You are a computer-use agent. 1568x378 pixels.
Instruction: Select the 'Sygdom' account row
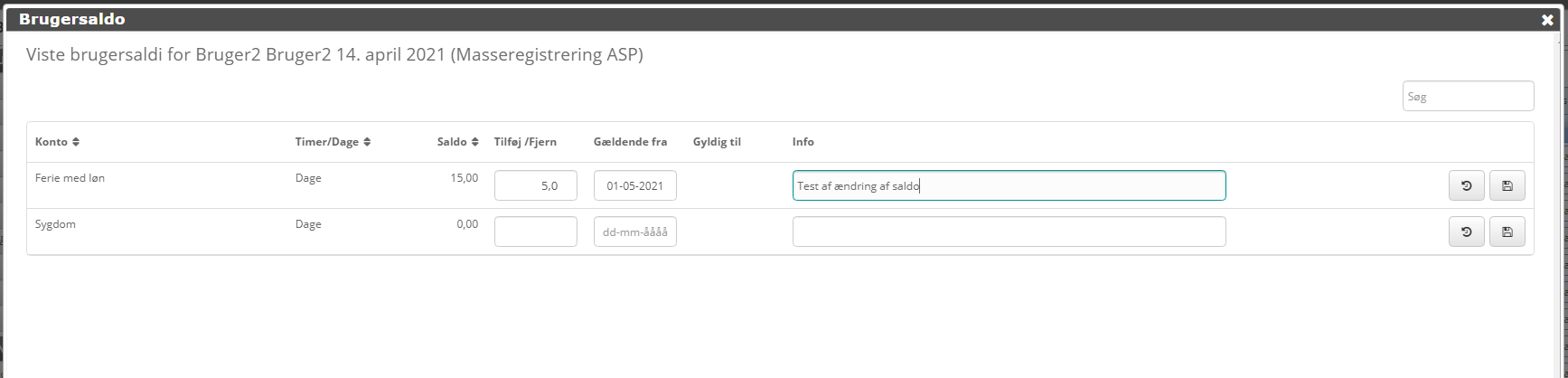pos(55,224)
